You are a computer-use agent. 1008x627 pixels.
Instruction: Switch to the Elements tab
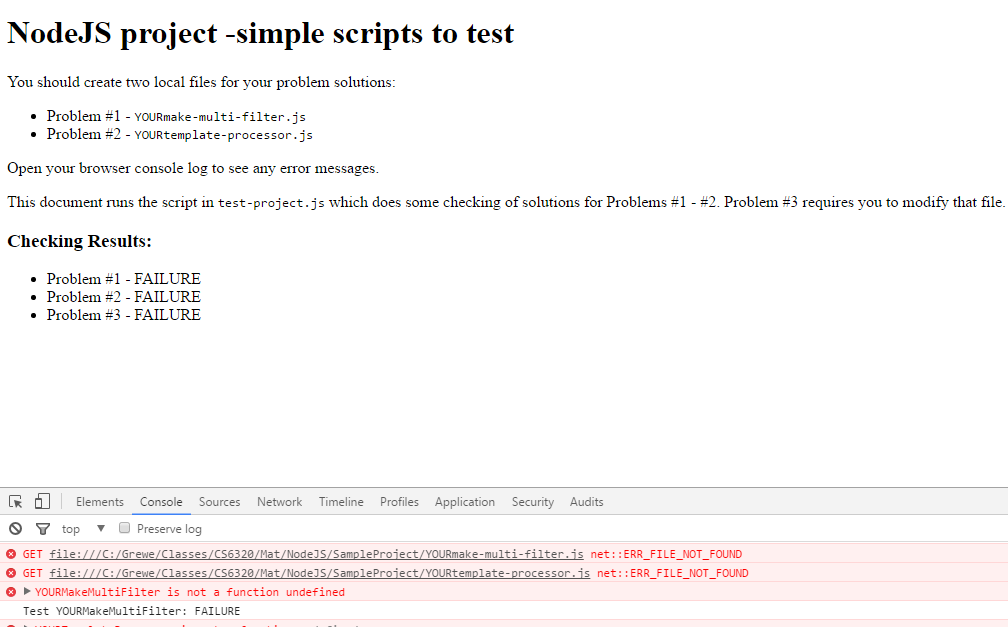point(100,502)
